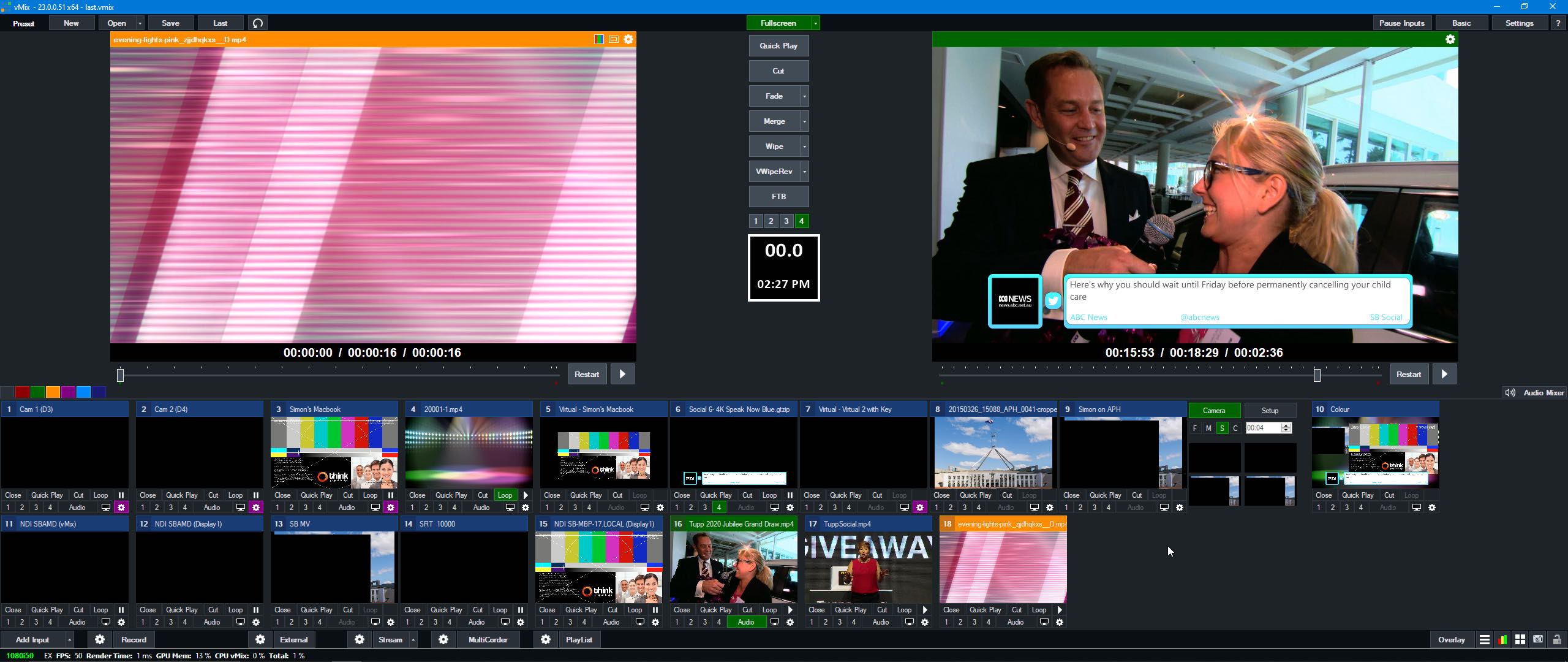Open the hamburger list icon beside Overlay
This screenshot has width=1568, height=662.
[1484, 639]
